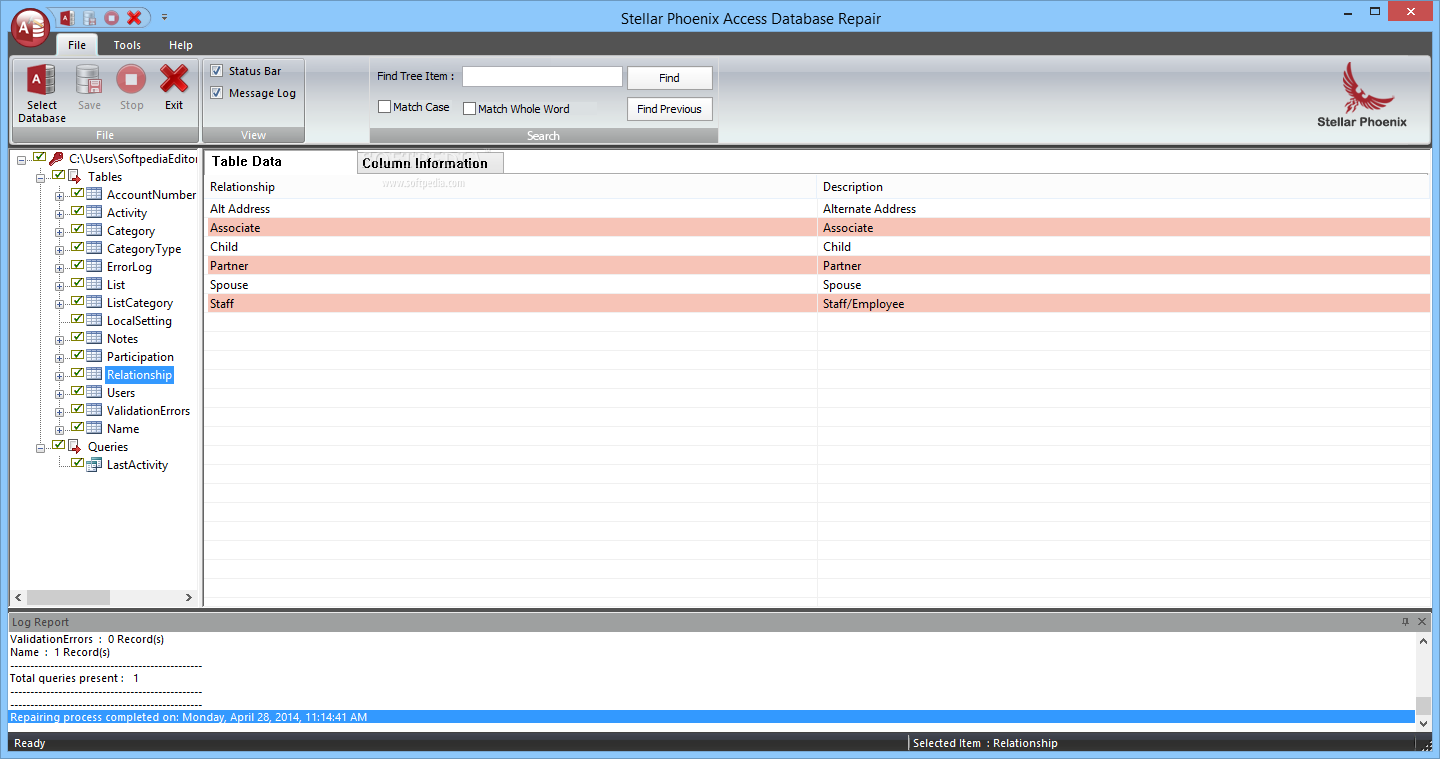
Task: Click the Activity table icon
Action: pos(94,212)
